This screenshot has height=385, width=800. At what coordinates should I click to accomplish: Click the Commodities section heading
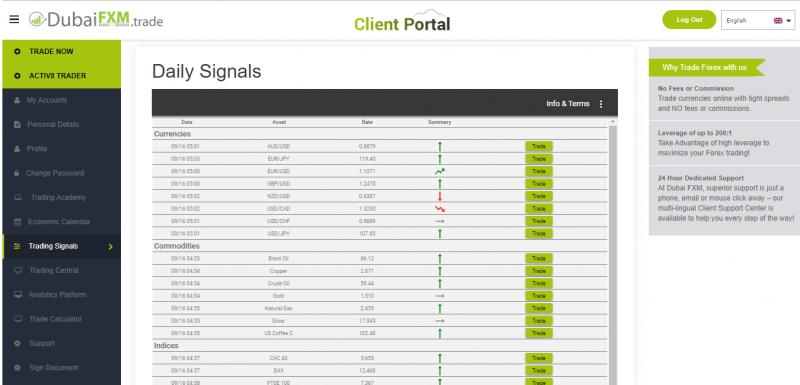[177, 246]
